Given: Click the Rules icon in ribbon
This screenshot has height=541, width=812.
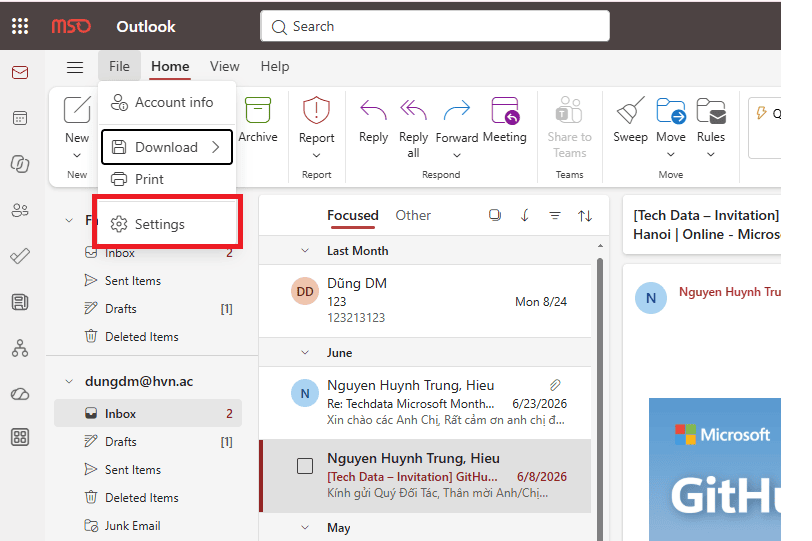Looking at the screenshot, I should [711, 110].
